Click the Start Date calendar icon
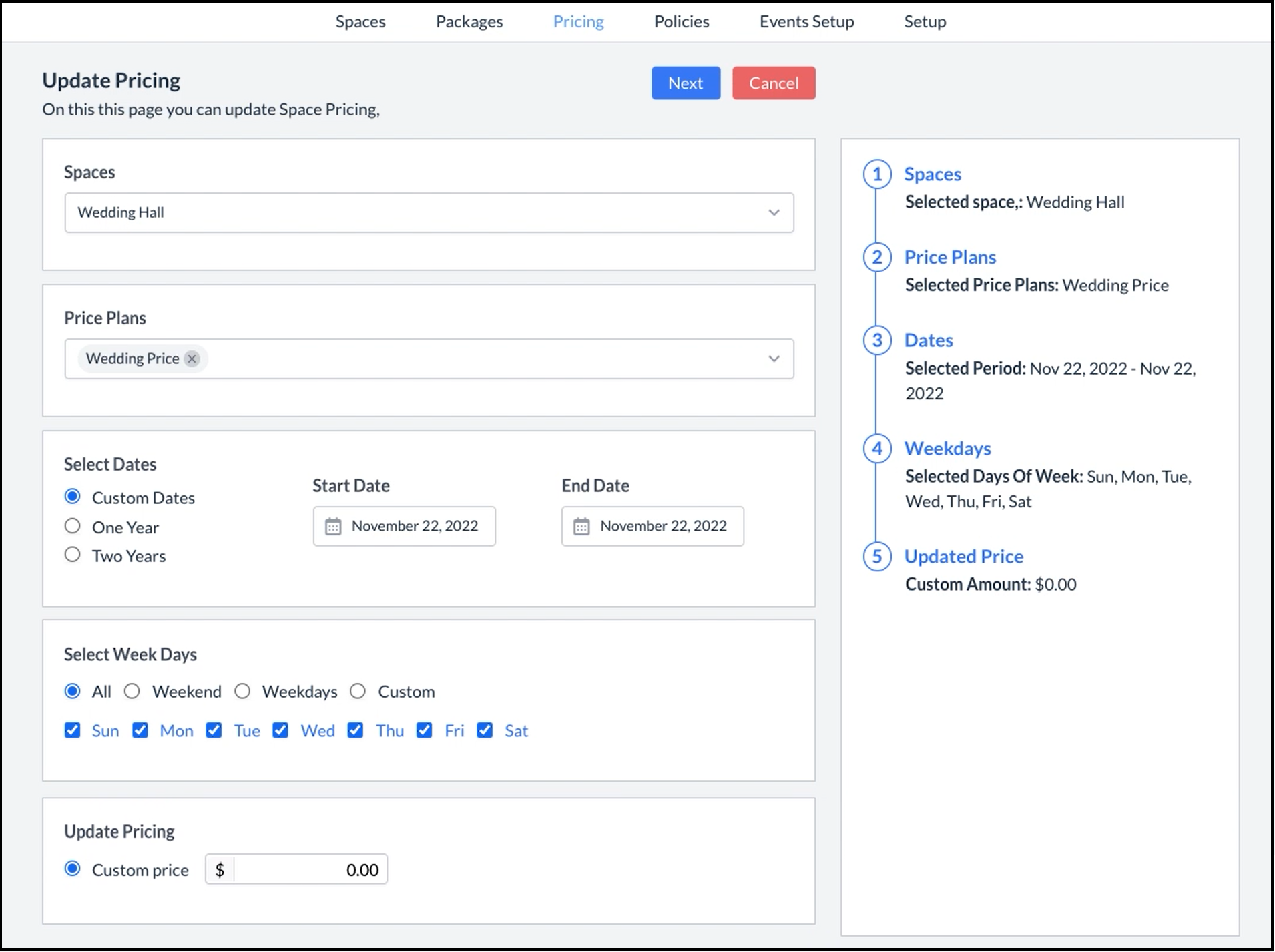 pos(332,527)
